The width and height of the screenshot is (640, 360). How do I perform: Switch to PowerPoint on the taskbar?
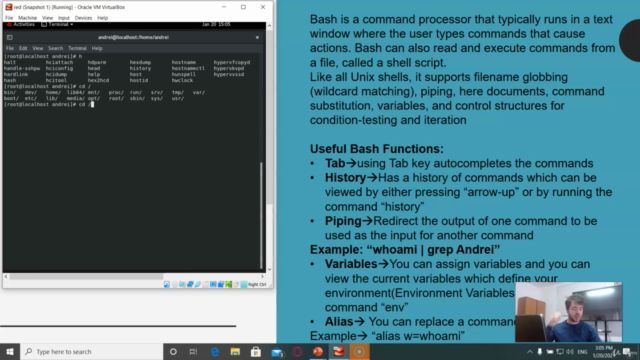pyautogui.click(x=318, y=351)
